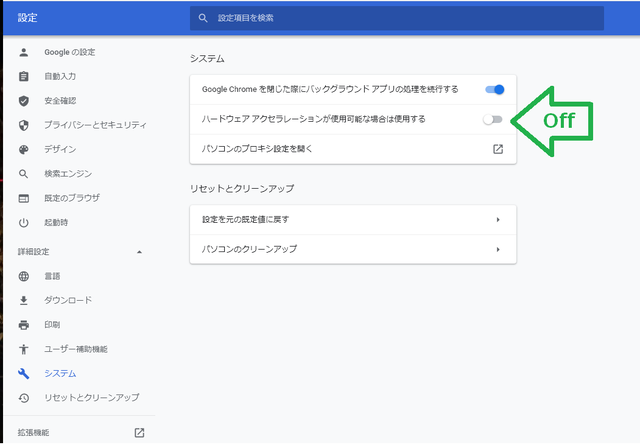Open the proxy settings external link
This screenshot has width=640, height=445.
point(498,149)
